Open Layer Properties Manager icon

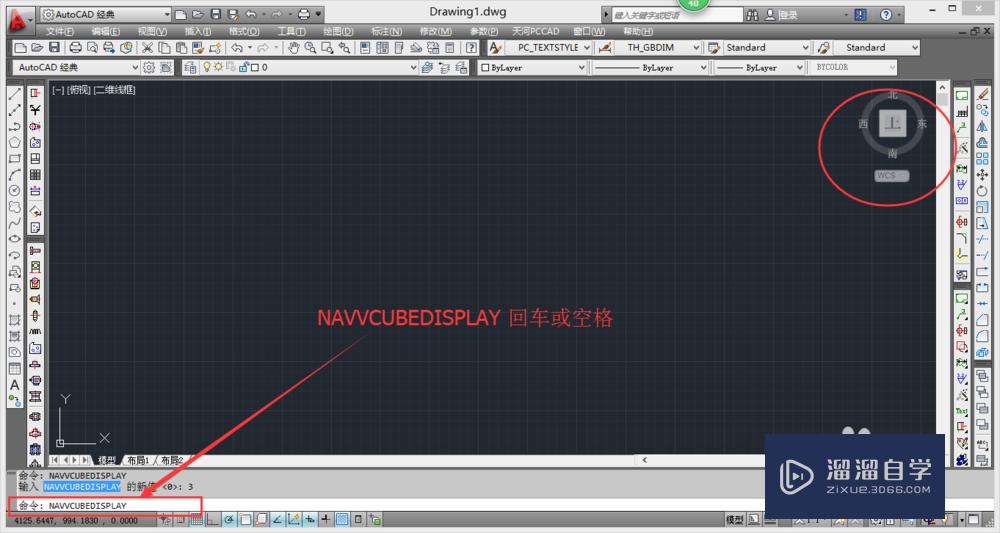click(x=189, y=67)
